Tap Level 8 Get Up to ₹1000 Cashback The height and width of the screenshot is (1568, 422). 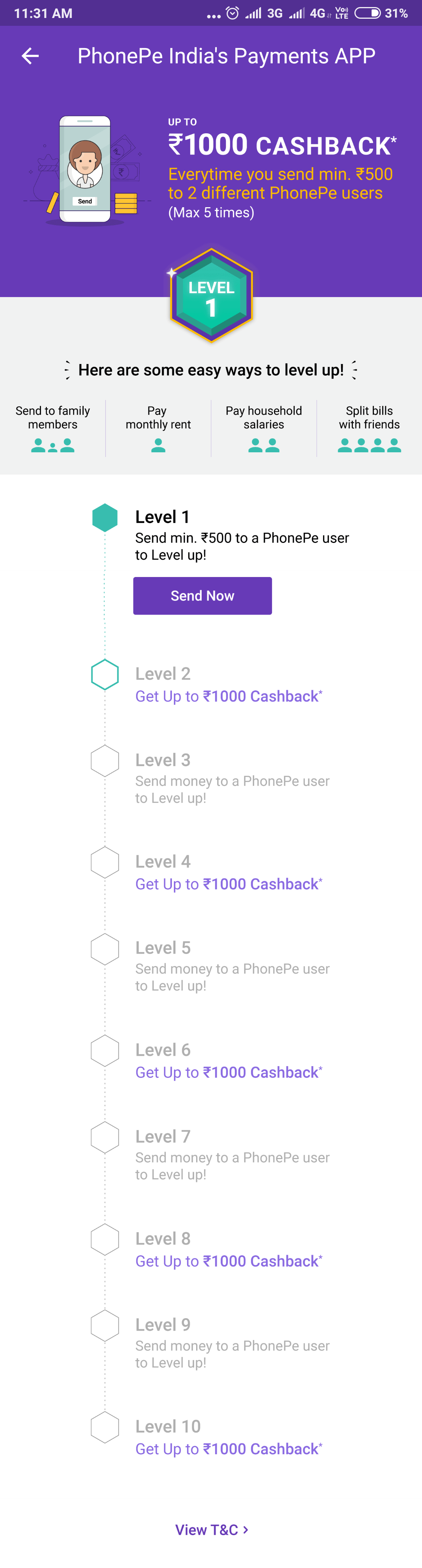pos(229,1261)
